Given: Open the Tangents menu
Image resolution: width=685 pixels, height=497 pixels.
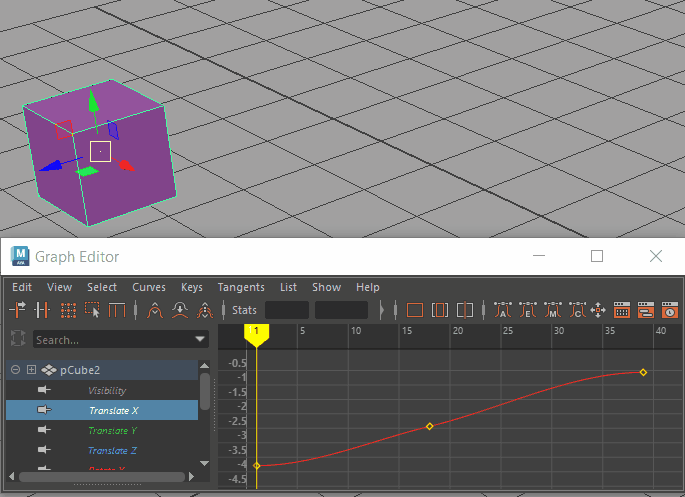Looking at the screenshot, I should click(241, 287).
